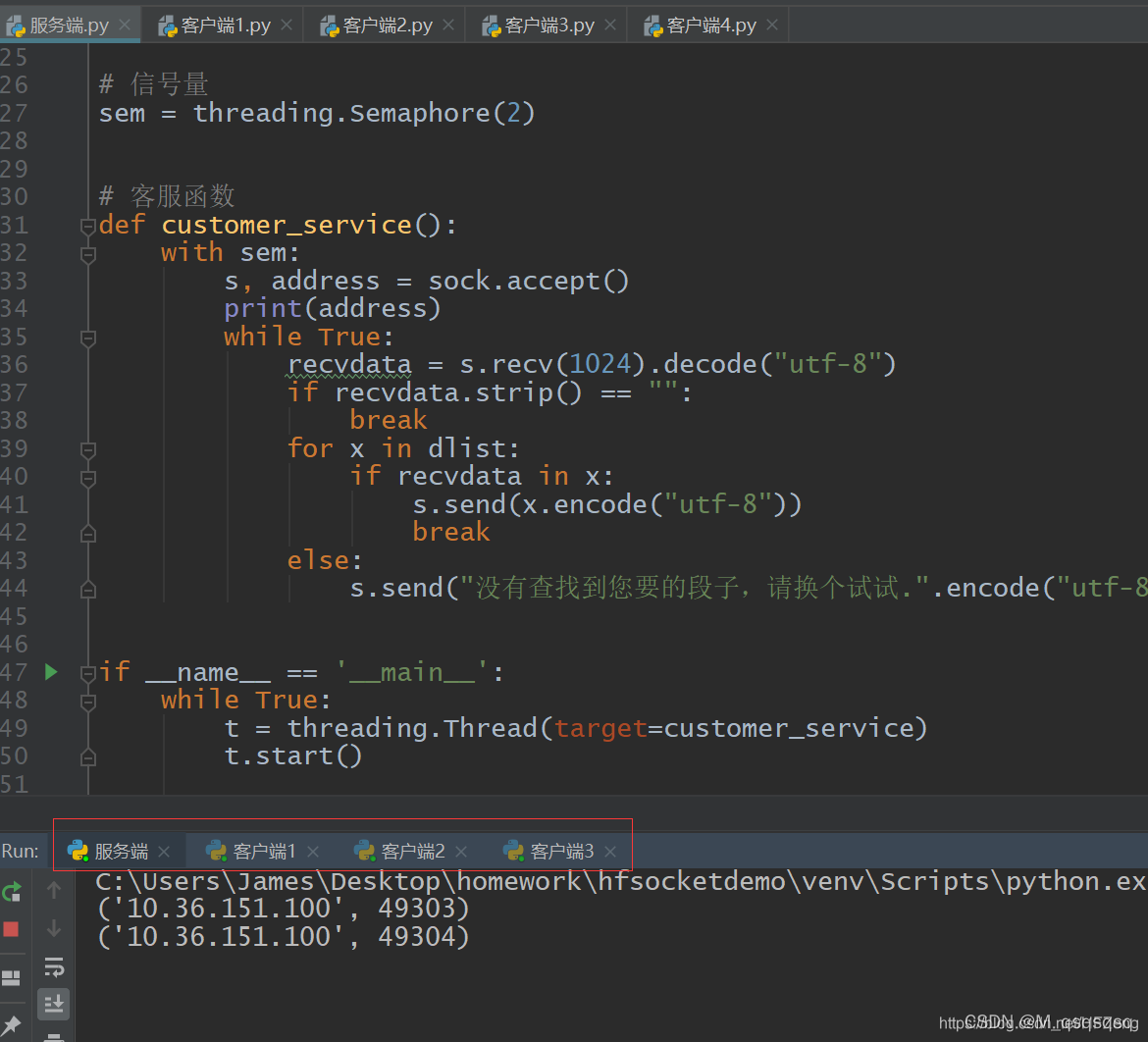This screenshot has width=1148, height=1042.
Task: Collapse the 'while True' block at line 35
Action: 88,338
